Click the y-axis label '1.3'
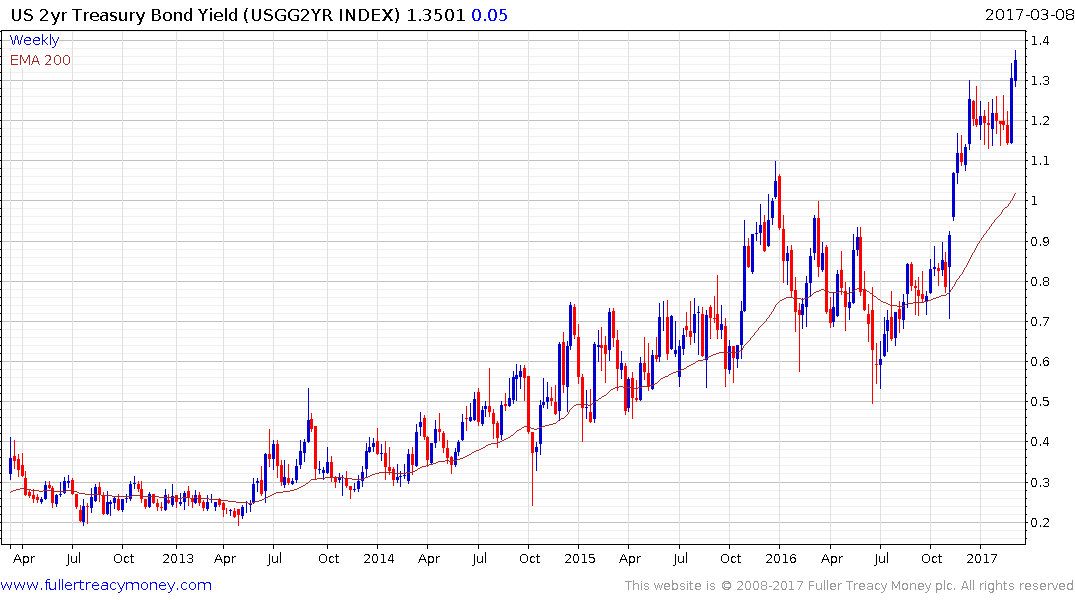The height and width of the screenshot is (600, 1075). pos(1040,80)
